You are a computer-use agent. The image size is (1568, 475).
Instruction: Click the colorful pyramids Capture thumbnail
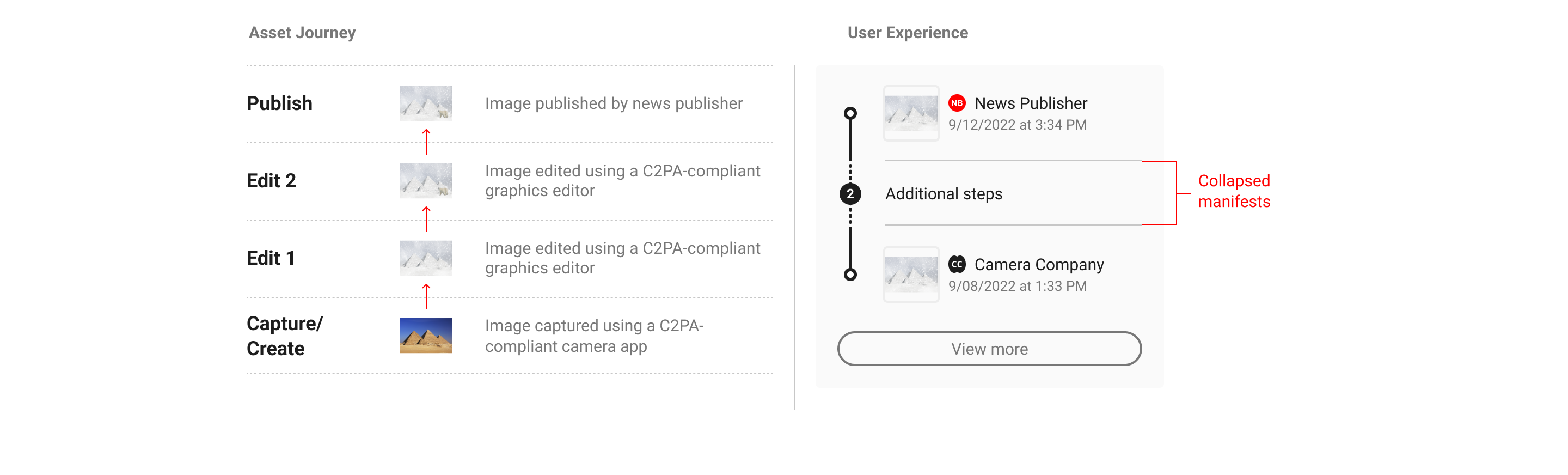pyautogui.click(x=426, y=336)
